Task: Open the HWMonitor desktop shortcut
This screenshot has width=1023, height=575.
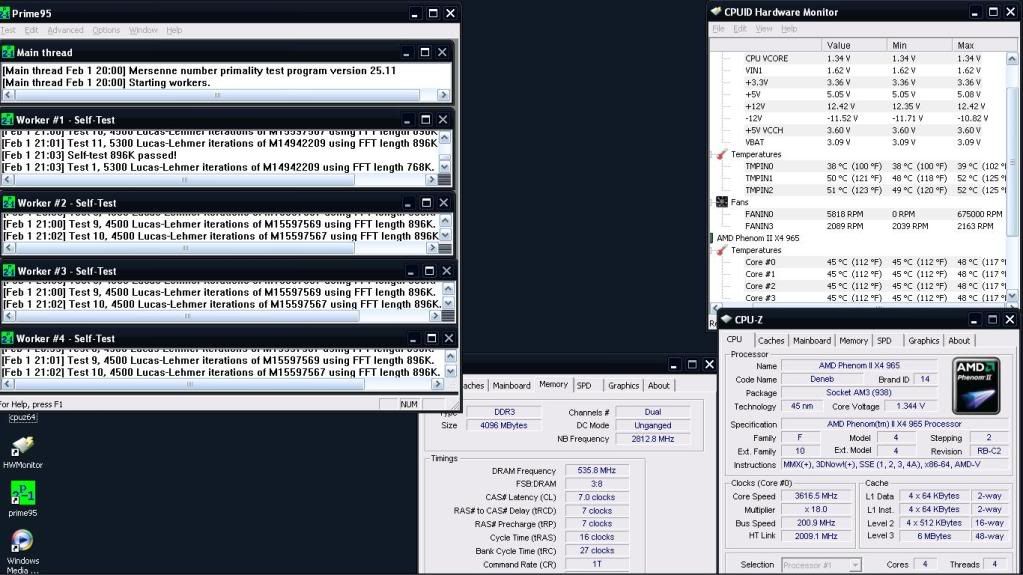Action: pos(22,446)
